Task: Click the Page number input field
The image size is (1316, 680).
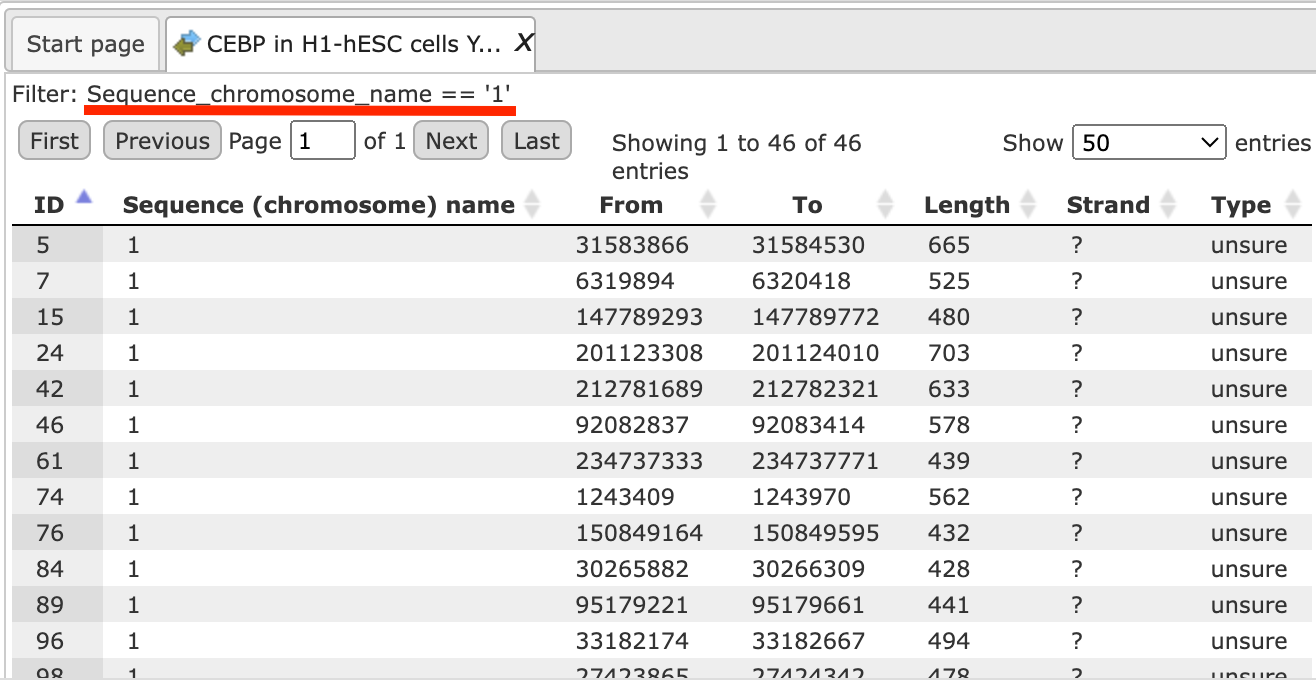Action: point(322,141)
